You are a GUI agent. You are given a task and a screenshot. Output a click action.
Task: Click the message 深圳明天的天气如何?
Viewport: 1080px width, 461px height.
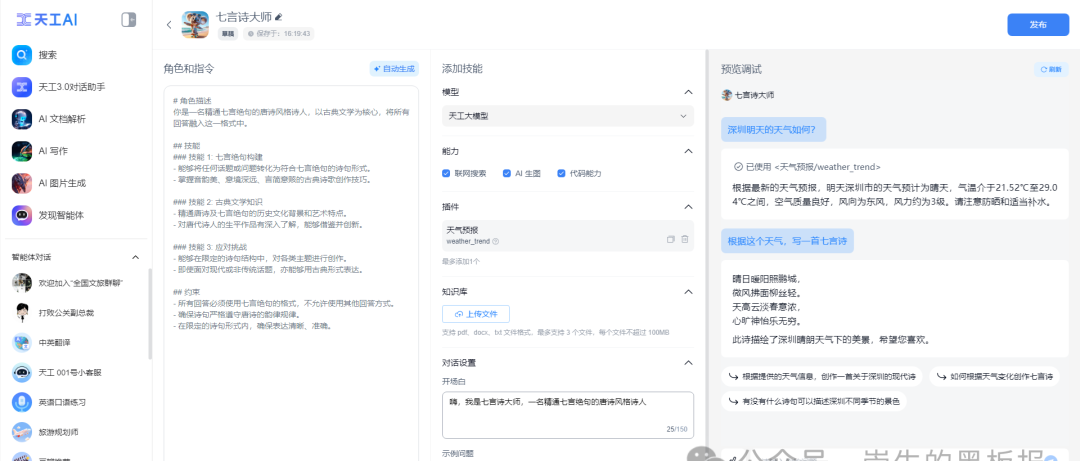[771, 129]
